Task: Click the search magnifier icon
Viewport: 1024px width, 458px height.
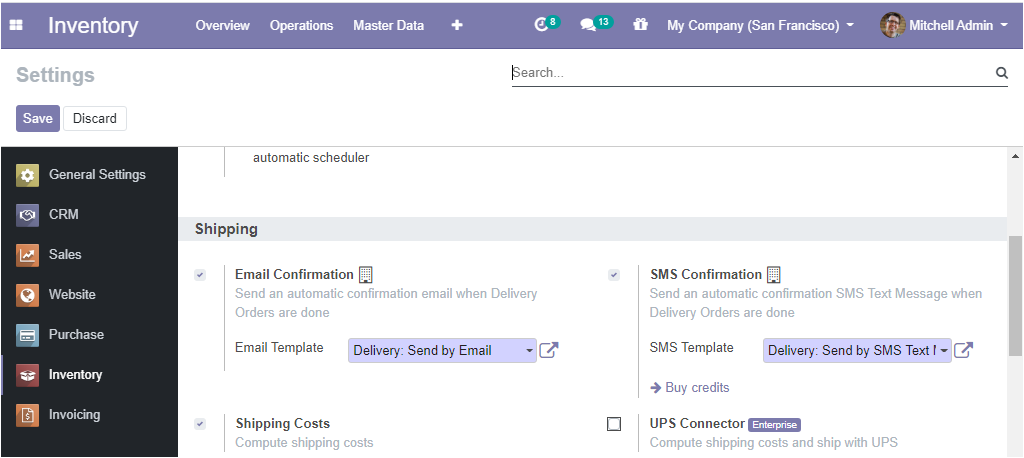Action: click(1002, 73)
